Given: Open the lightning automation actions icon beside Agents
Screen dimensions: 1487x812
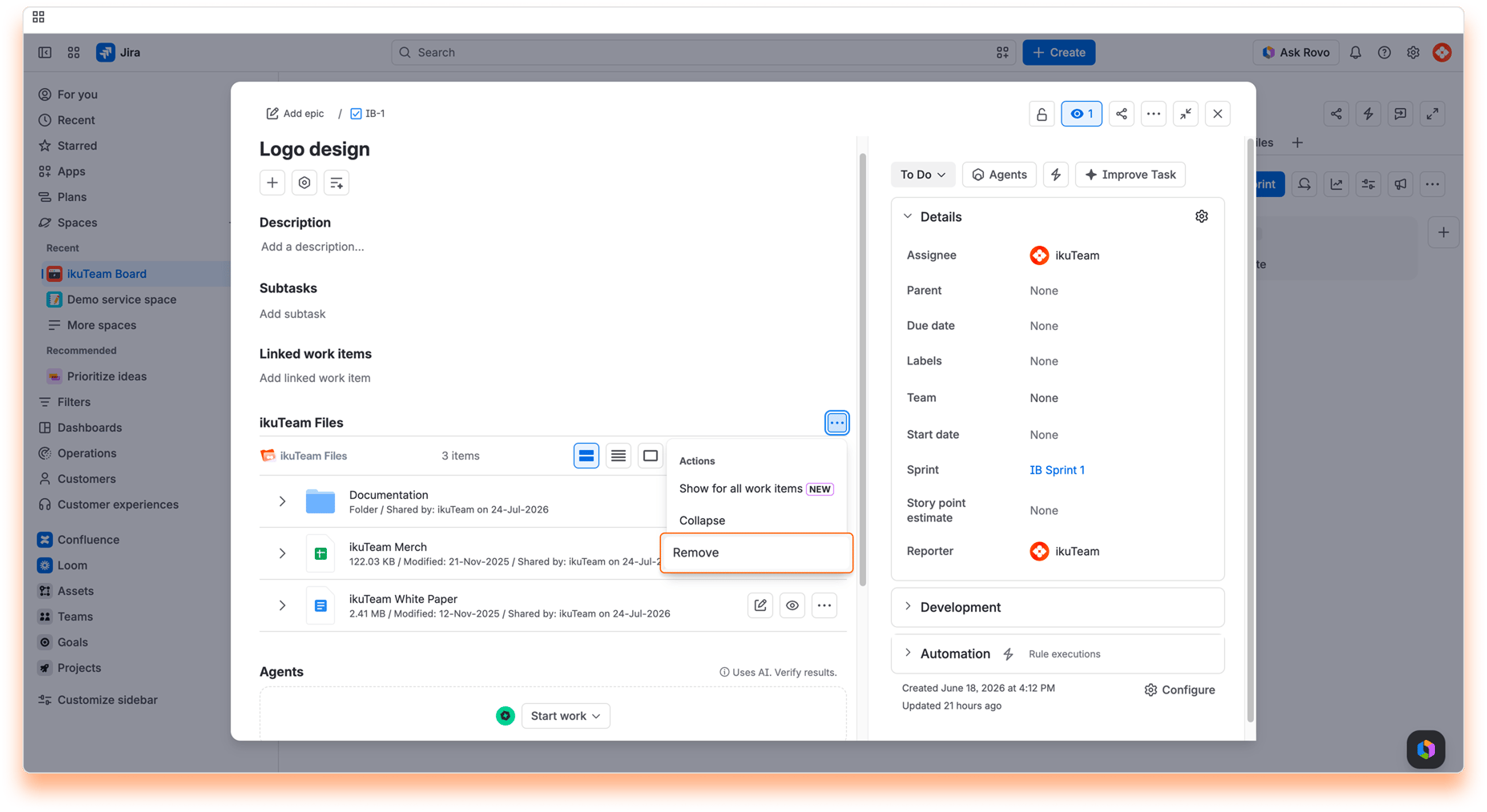Looking at the screenshot, I should pos(1055,175).
